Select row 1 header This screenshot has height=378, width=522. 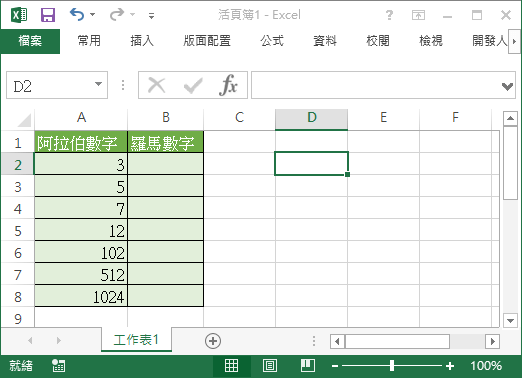pos(18,143)
